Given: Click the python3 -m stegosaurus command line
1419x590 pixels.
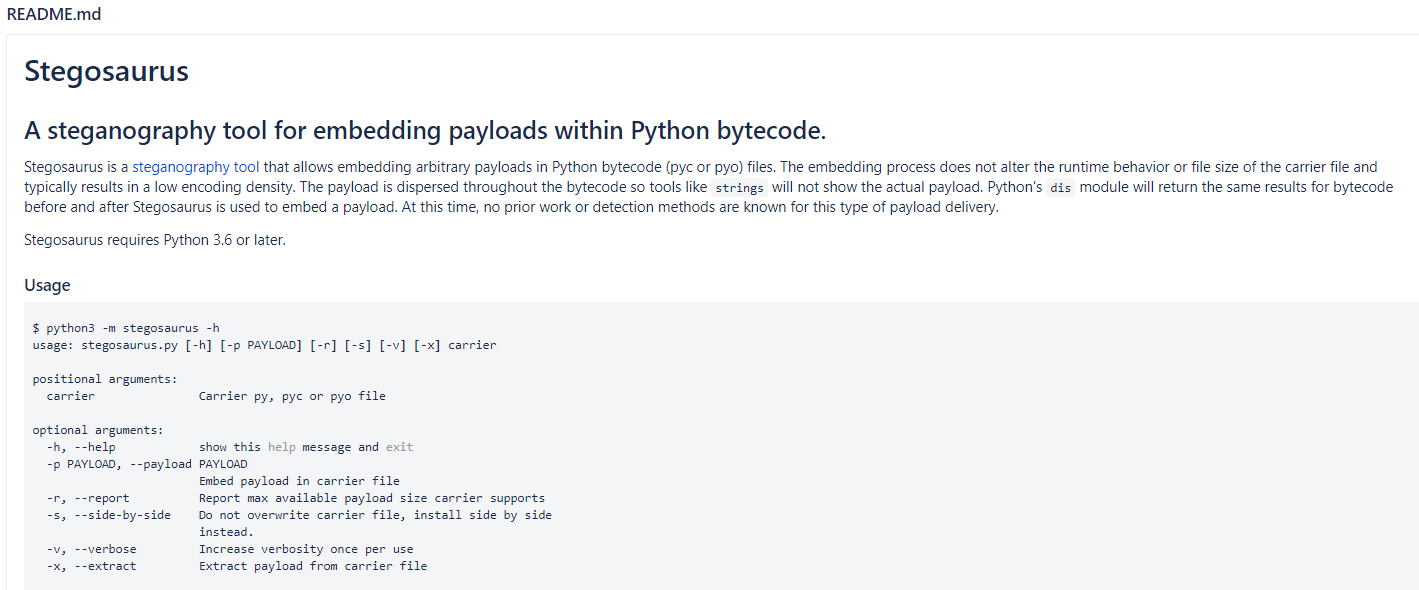Looking at the screenshot, I should coord(126,328).
